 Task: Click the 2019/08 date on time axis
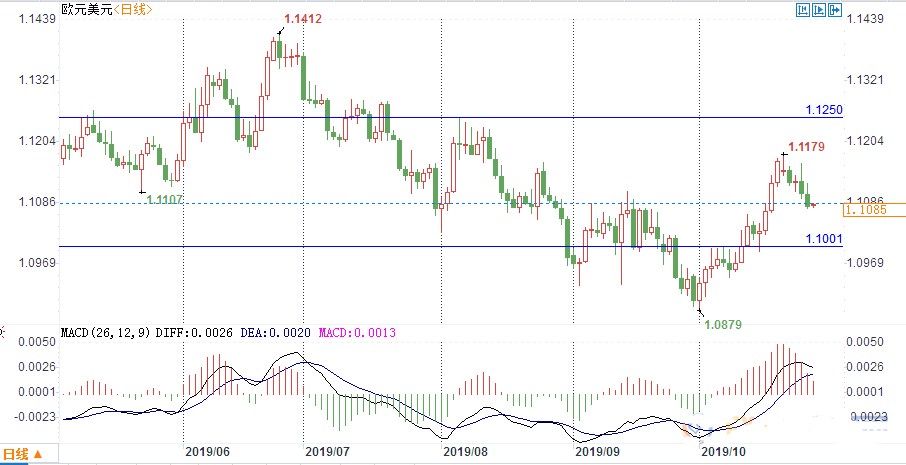464,452
